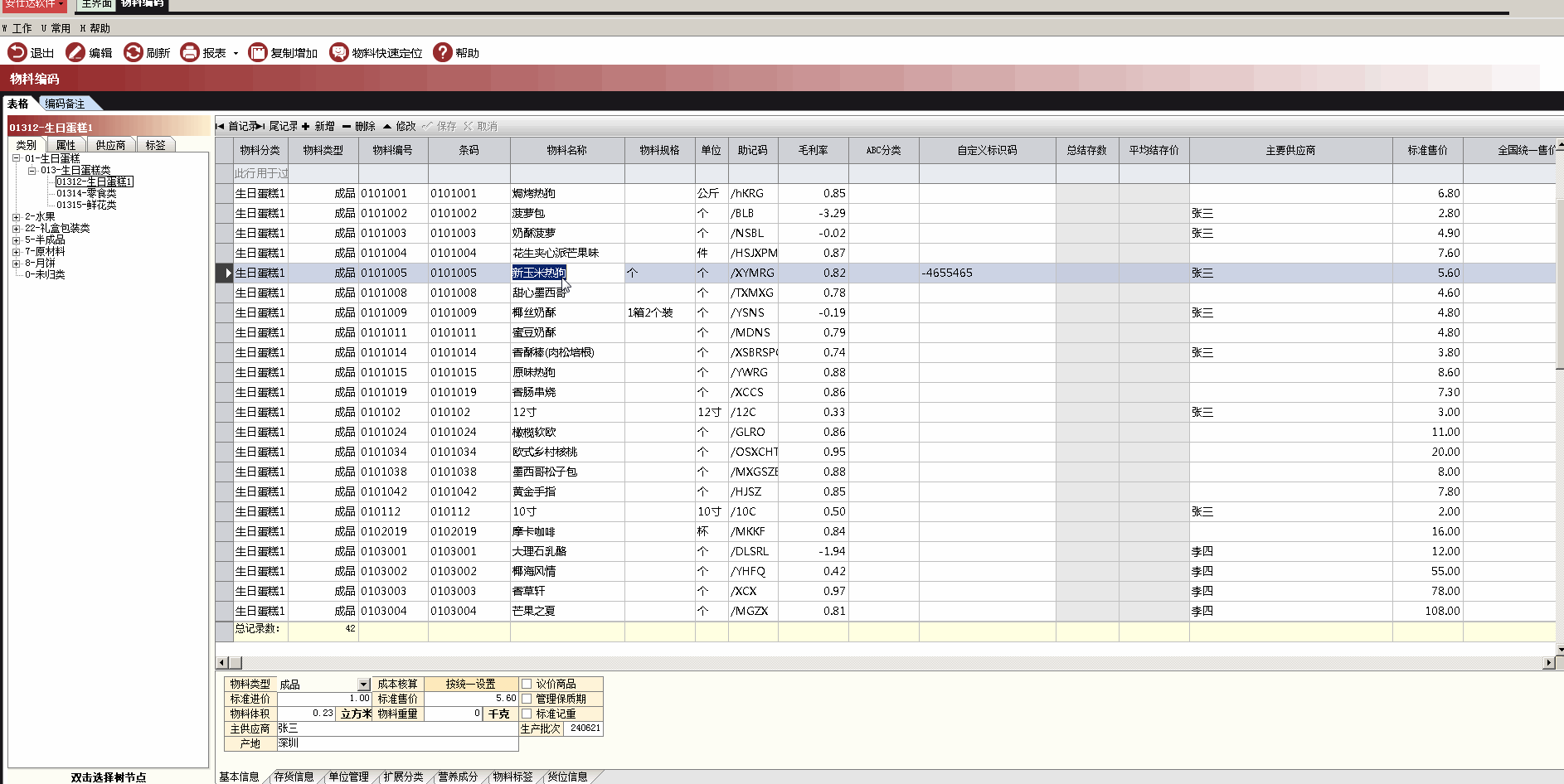The image size is (1564, 784).
Task: Collapse the 01-生日蛋糕 tree node
Action: pos(16,158)
